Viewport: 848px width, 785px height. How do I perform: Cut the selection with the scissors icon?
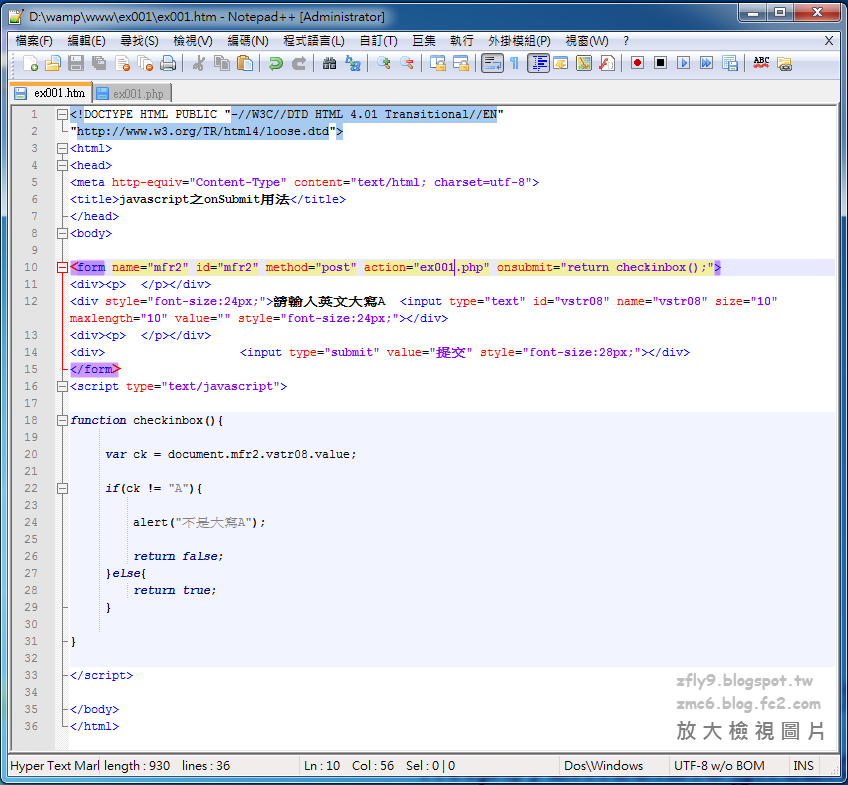point(198,63)
